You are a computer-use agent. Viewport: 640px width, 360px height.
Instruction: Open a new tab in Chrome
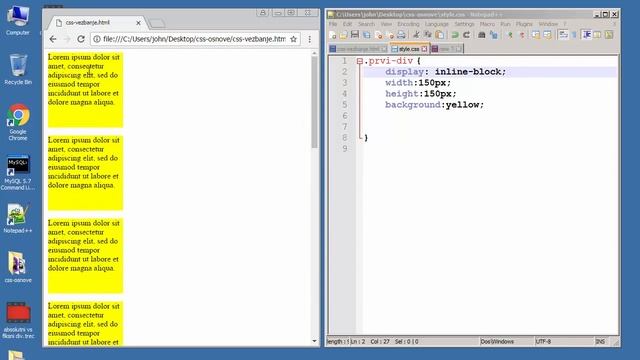[157, 23]
